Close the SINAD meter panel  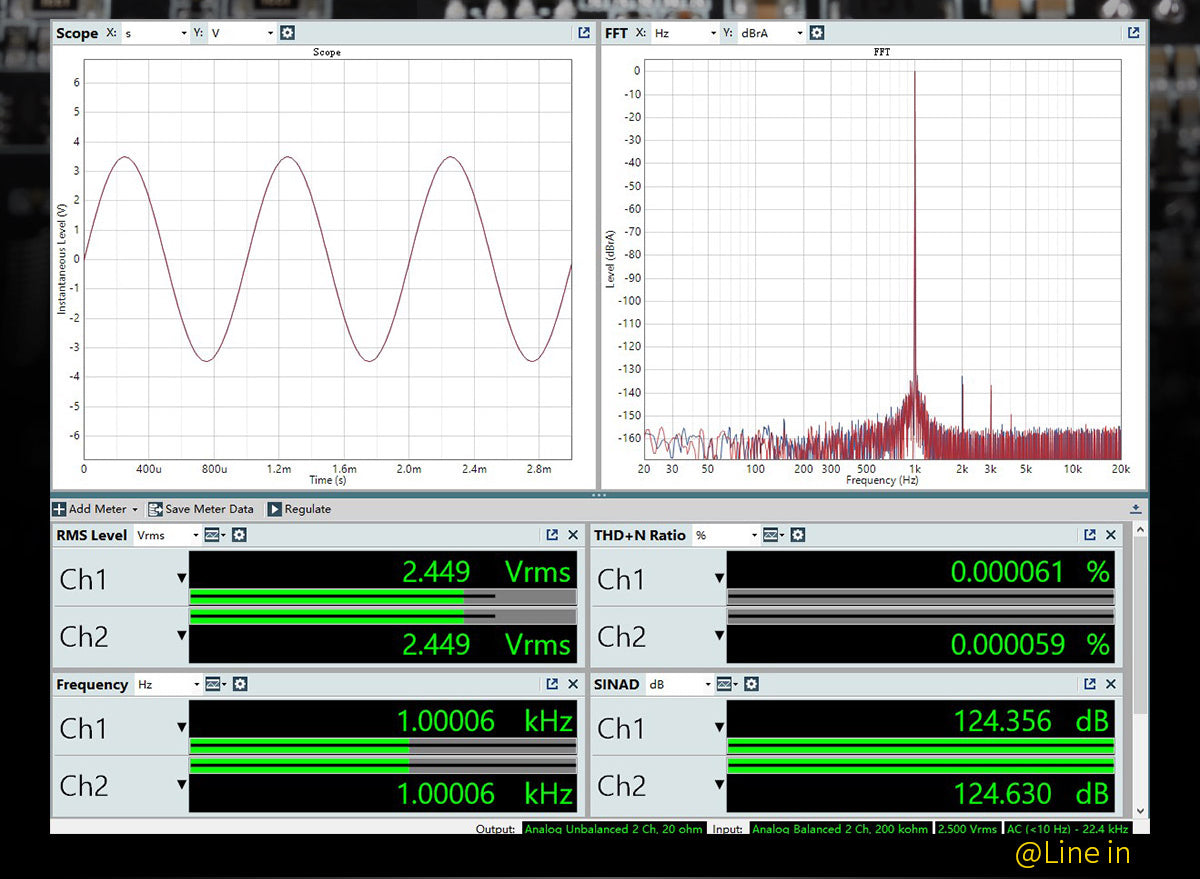(1111, 684)
